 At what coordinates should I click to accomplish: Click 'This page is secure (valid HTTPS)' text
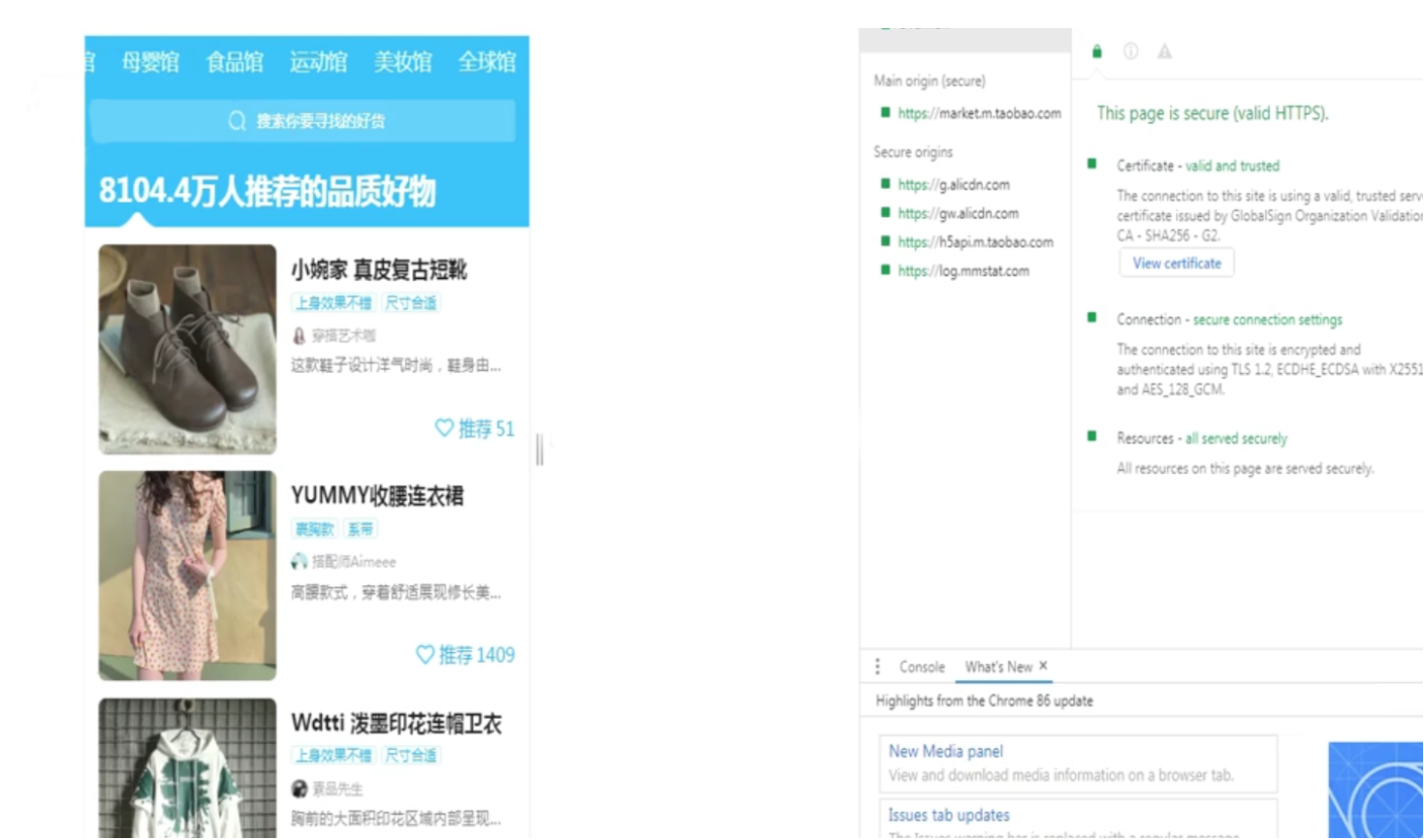click(x=1213, y=113)
